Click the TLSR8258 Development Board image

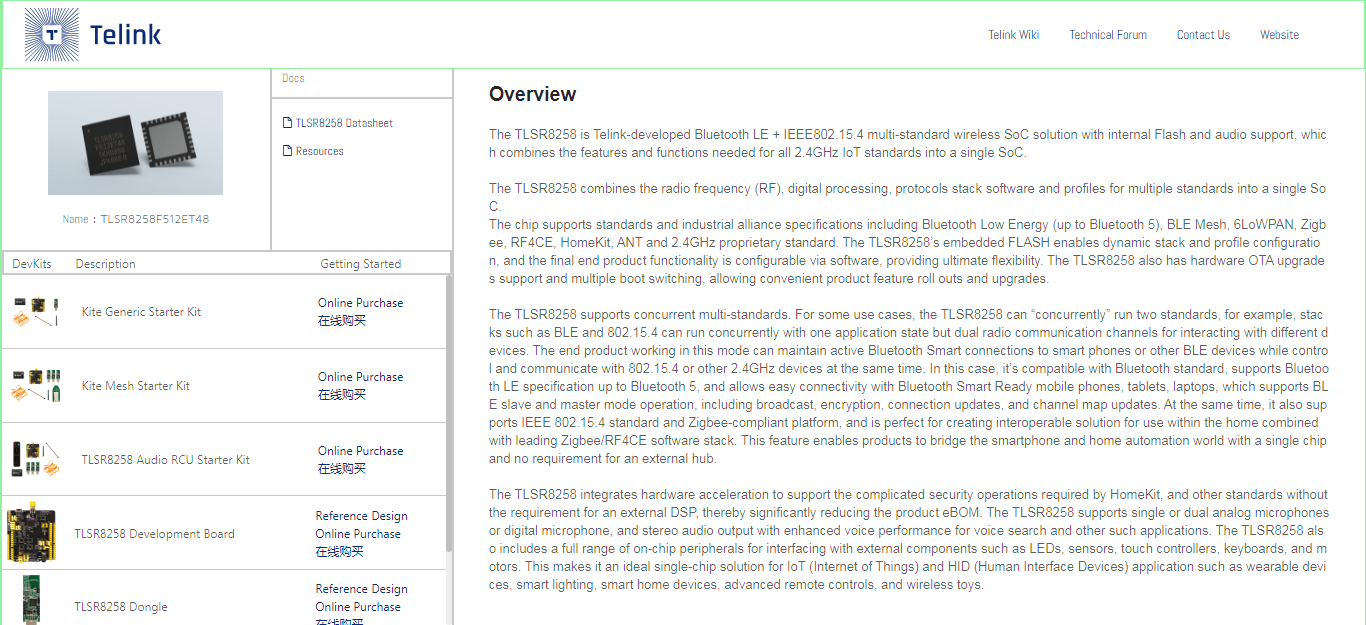point(32,533)
